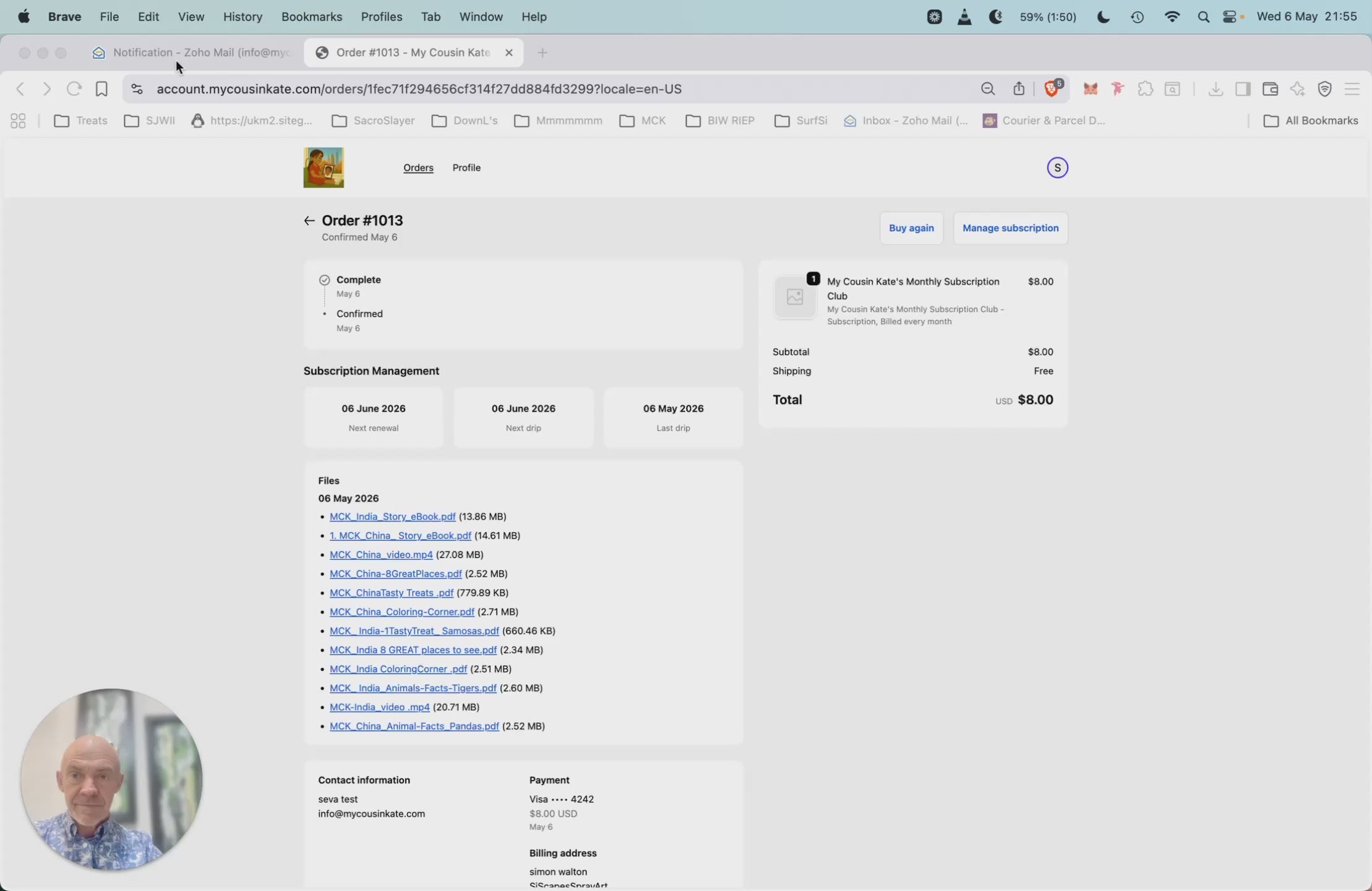Go to the Profile page link
Image resolution: width=1372 pixels, height=891 pixels.
pyautogui.click(x=466, y=168)
